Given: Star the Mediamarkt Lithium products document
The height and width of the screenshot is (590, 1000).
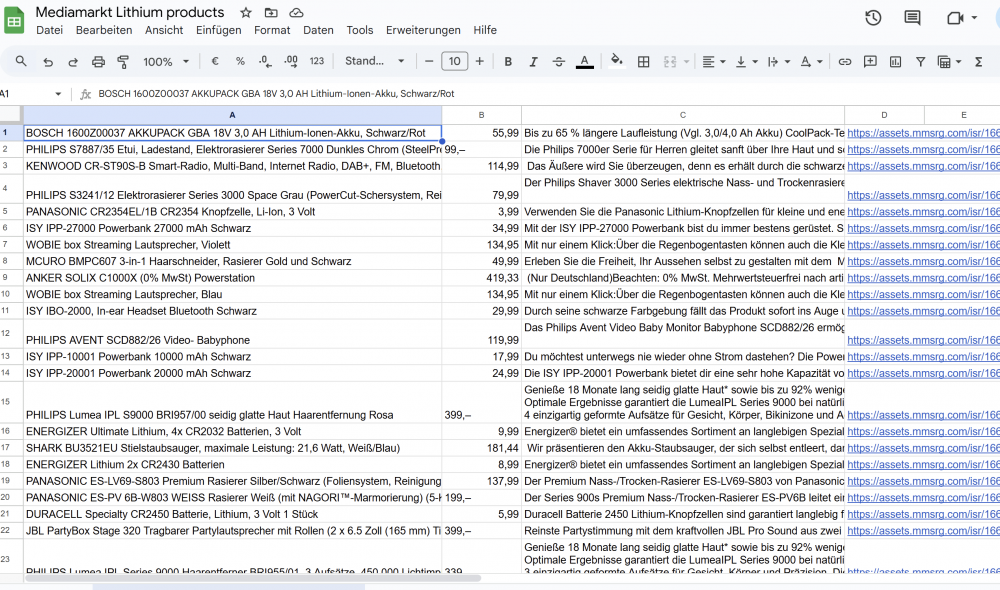Looking at the screenshot, I should (x=246, y=13).
